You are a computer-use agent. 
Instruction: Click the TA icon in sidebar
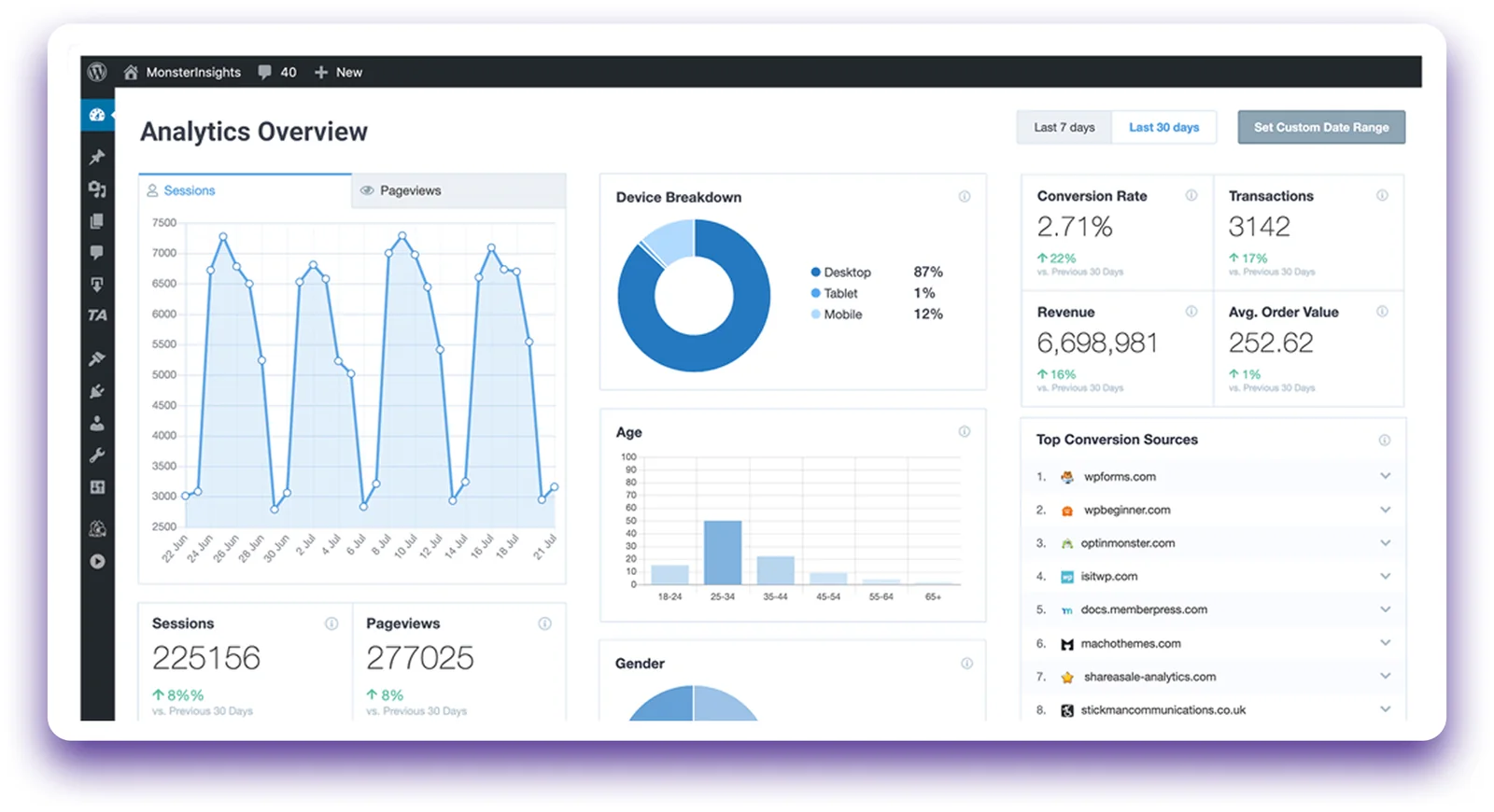[97, 315]
